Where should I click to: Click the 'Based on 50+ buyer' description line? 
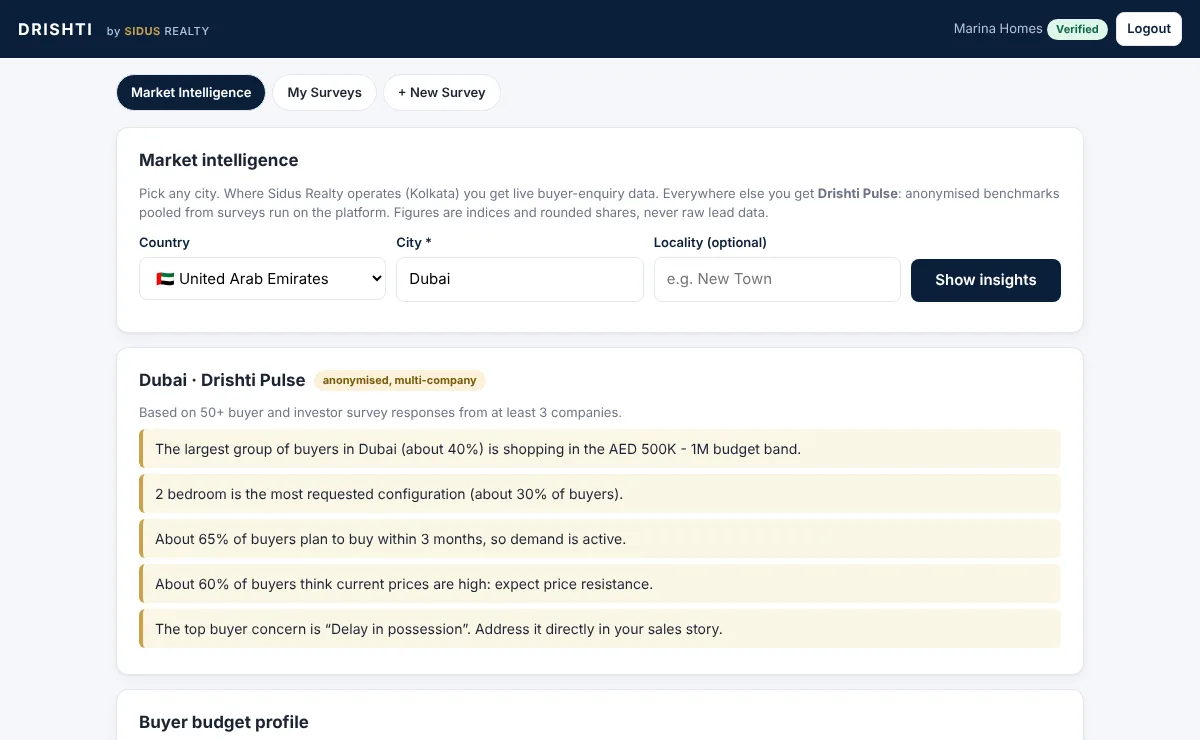click(x=380, y=412)
